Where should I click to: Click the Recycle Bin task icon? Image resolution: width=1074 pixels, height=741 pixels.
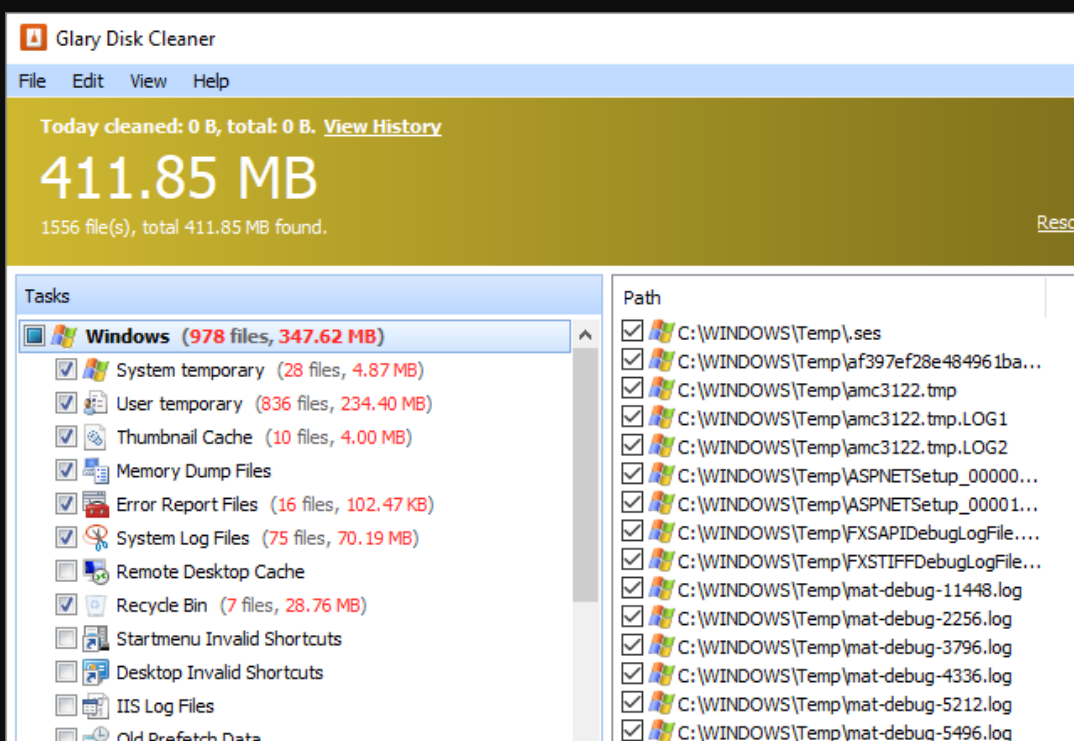pyautogui.click(x=96, y=605)
